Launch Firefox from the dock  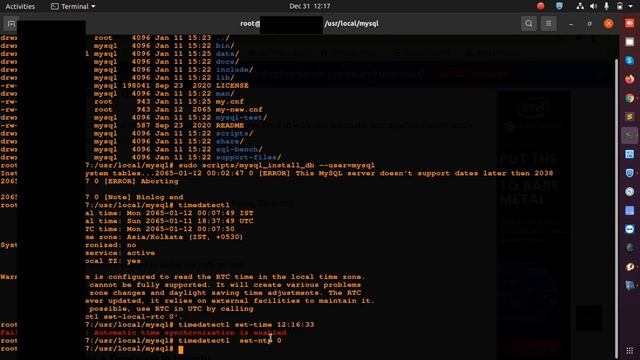629,79
